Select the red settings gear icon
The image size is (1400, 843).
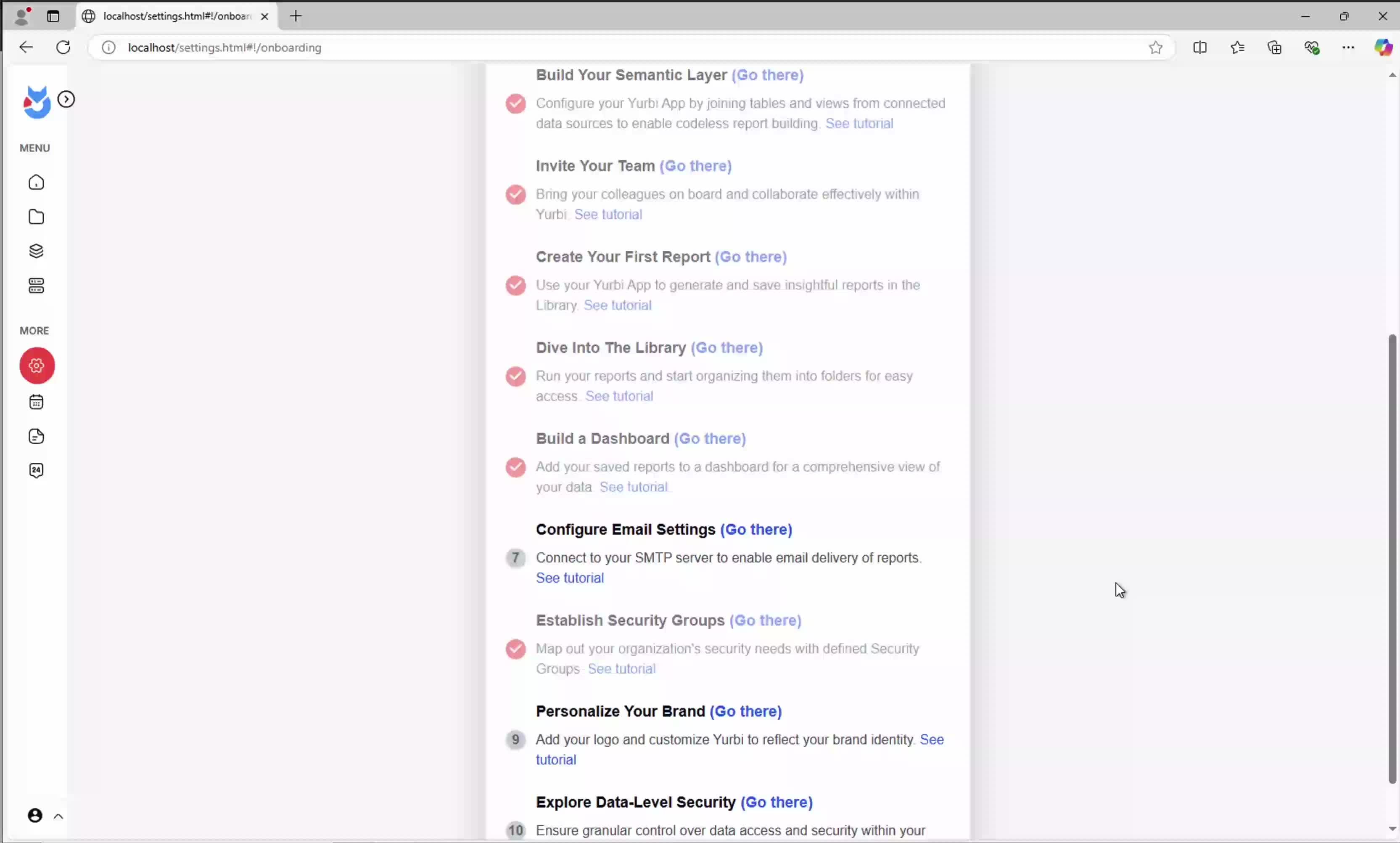pyautogui.click(x=37, y=365)
